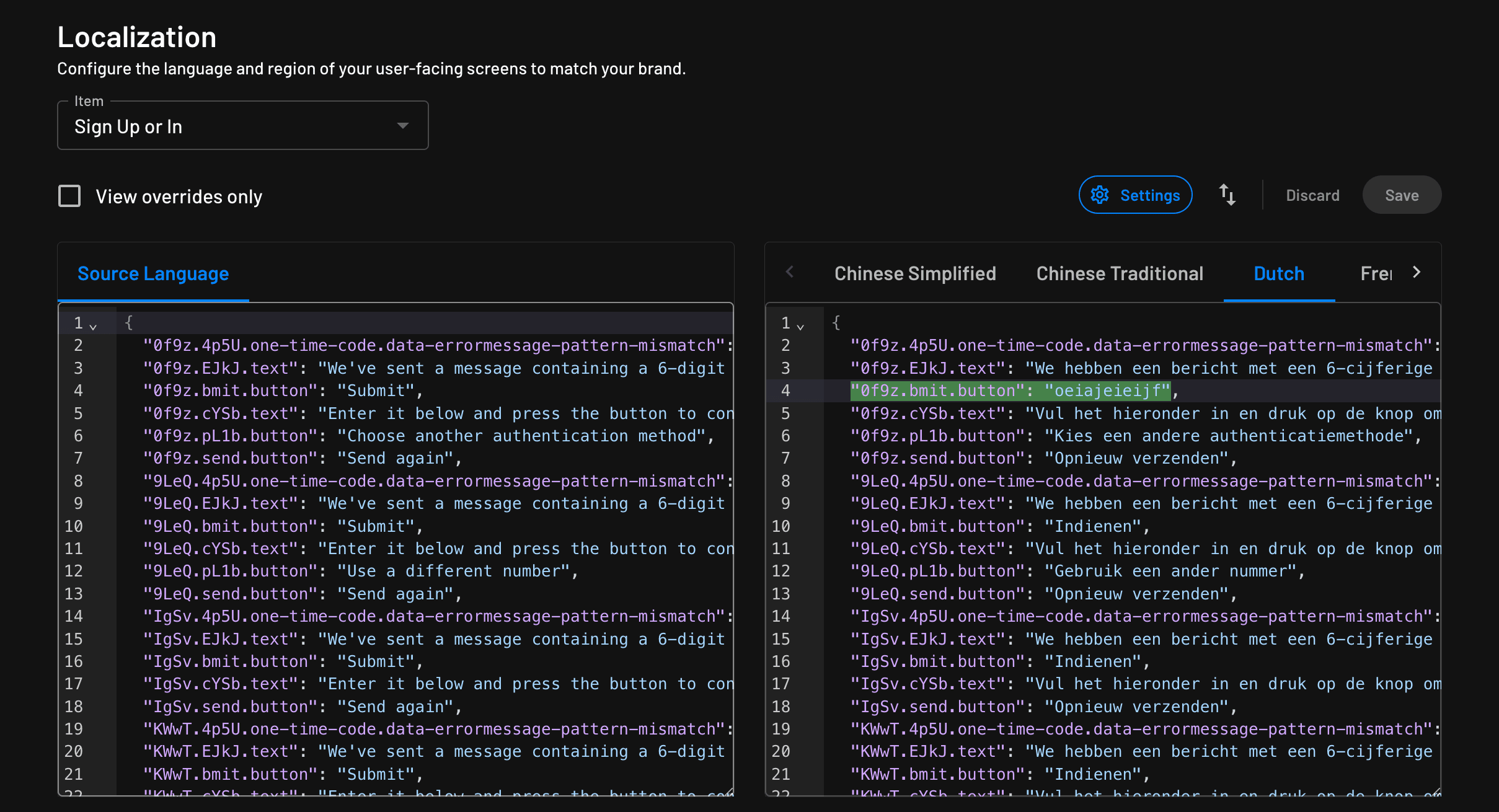
Task: Click highlighted oeiajeieijf override on line 4
Action: coord(1107,391)
